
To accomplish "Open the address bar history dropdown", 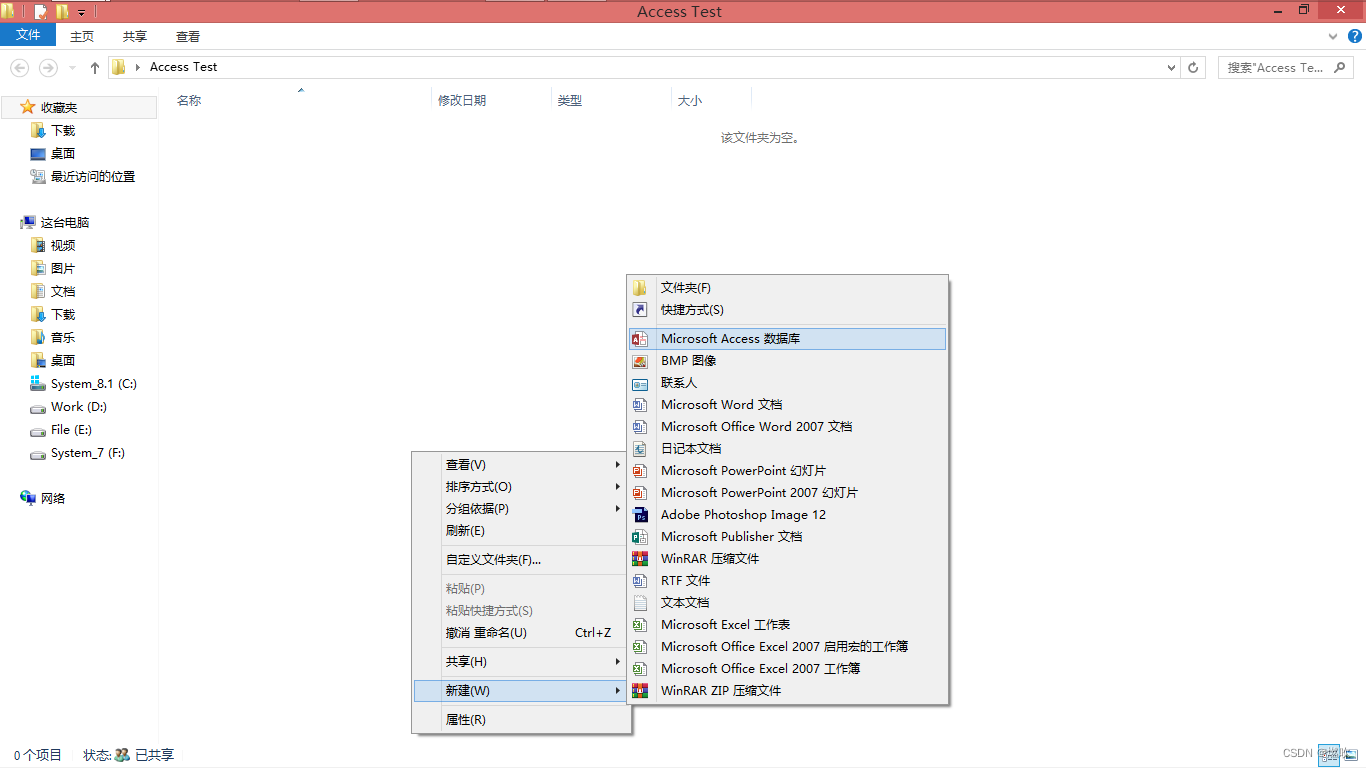I will tap(1172, 68).
